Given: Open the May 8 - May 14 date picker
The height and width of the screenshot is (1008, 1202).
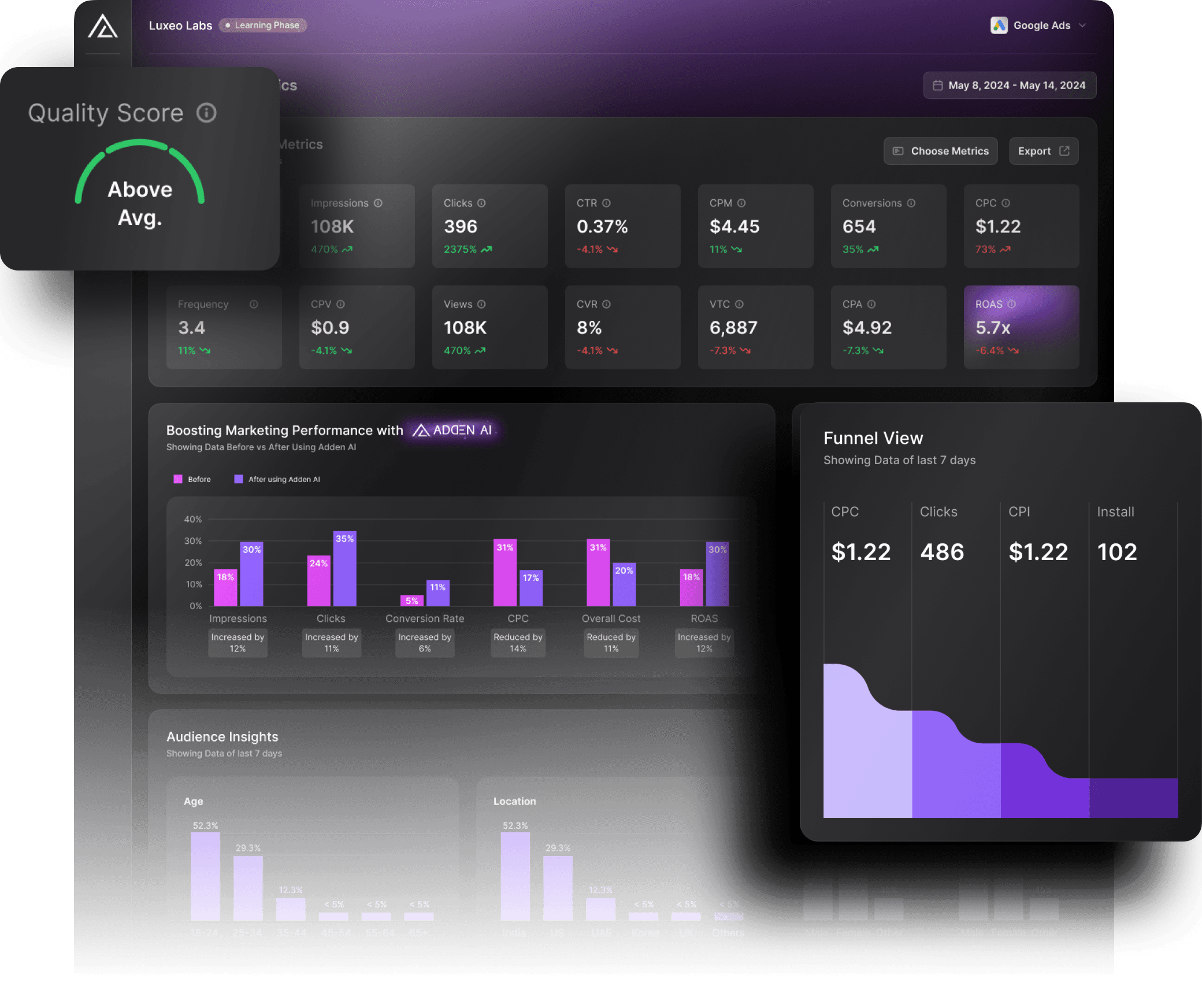Looking at the screenshot, I should point(1009,86).
